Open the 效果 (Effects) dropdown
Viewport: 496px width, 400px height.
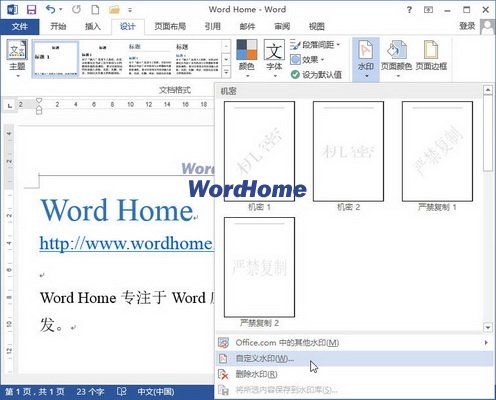tap(307, 60)
